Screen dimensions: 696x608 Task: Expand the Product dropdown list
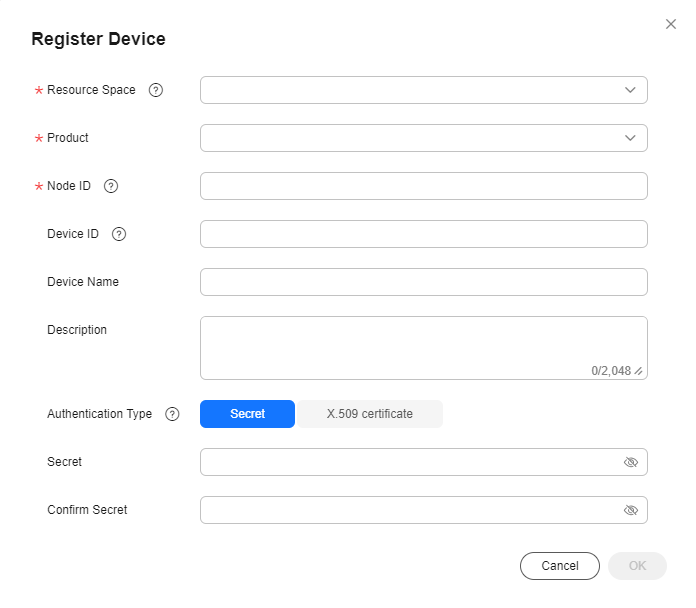423,138
